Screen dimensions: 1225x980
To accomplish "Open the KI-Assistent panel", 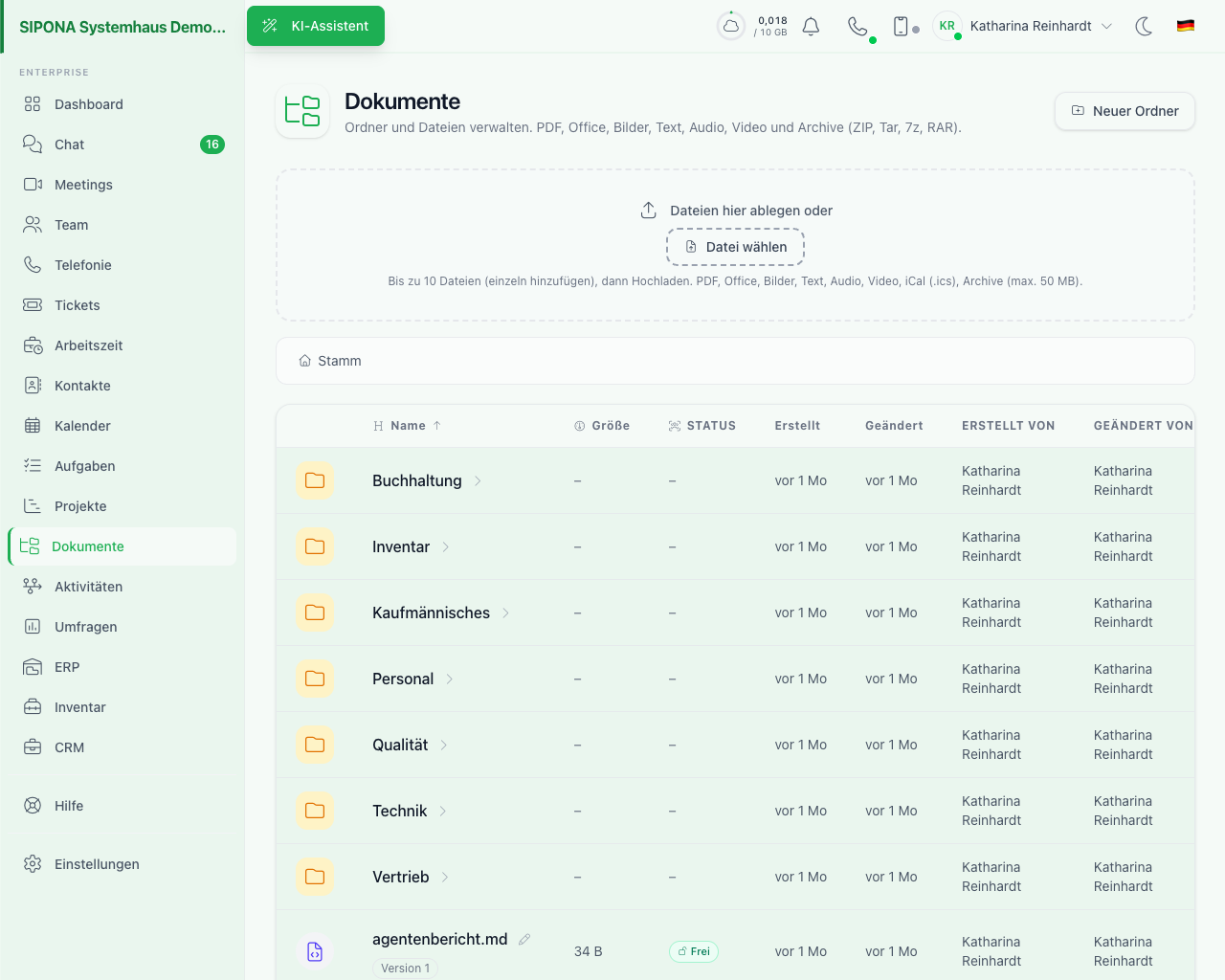I will point(316,26).
